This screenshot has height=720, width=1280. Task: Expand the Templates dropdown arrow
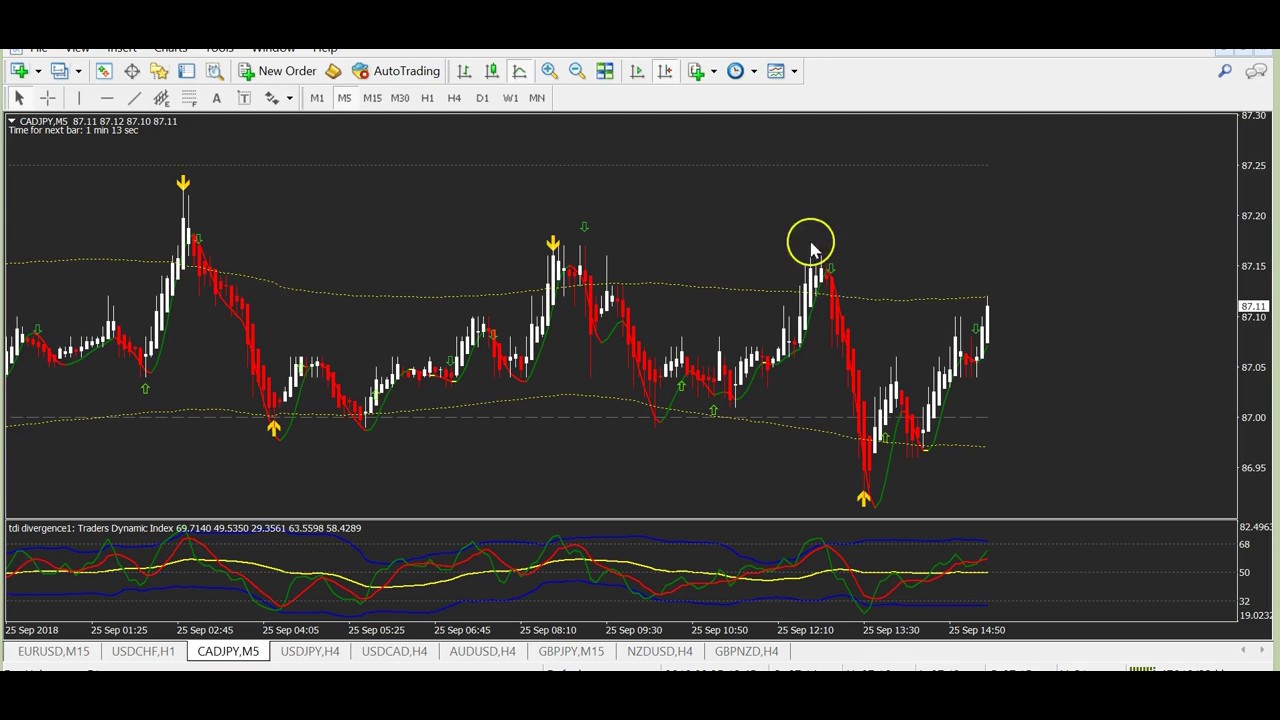click(x=794, y=71)
